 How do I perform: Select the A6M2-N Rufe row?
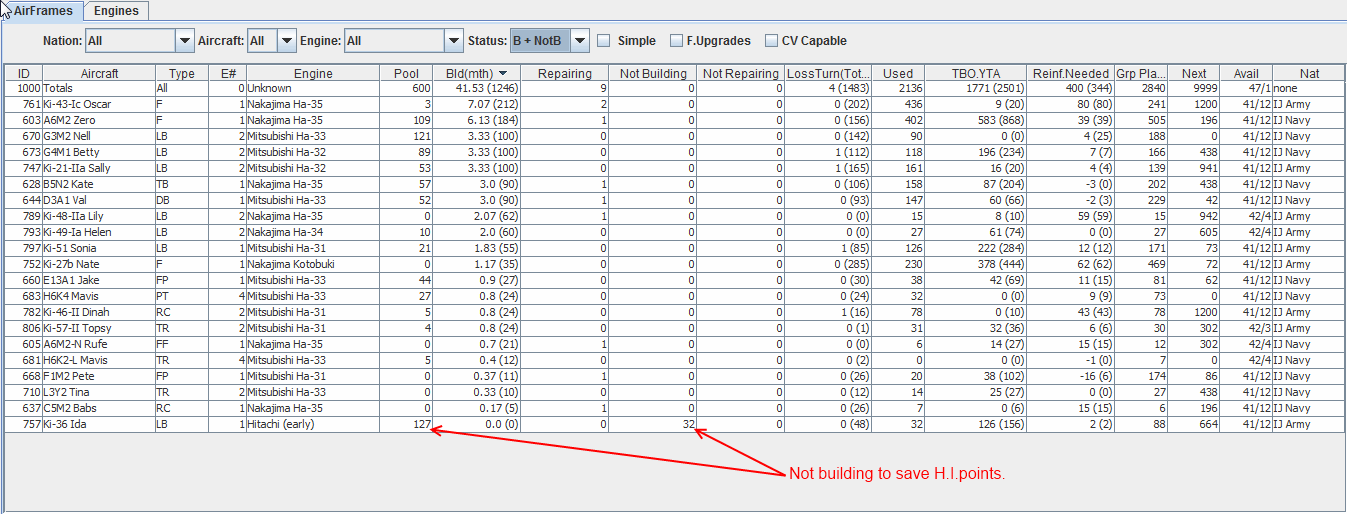coord(675,345)
